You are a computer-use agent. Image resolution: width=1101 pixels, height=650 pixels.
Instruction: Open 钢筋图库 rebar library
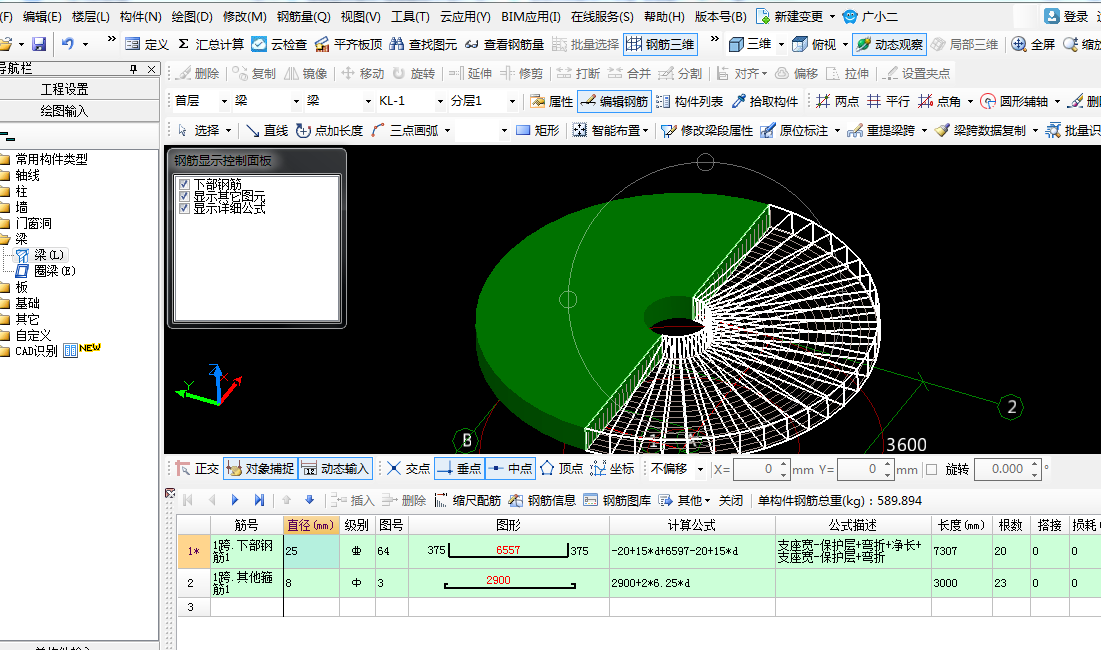pyautogui.click(x=617, y=500)
